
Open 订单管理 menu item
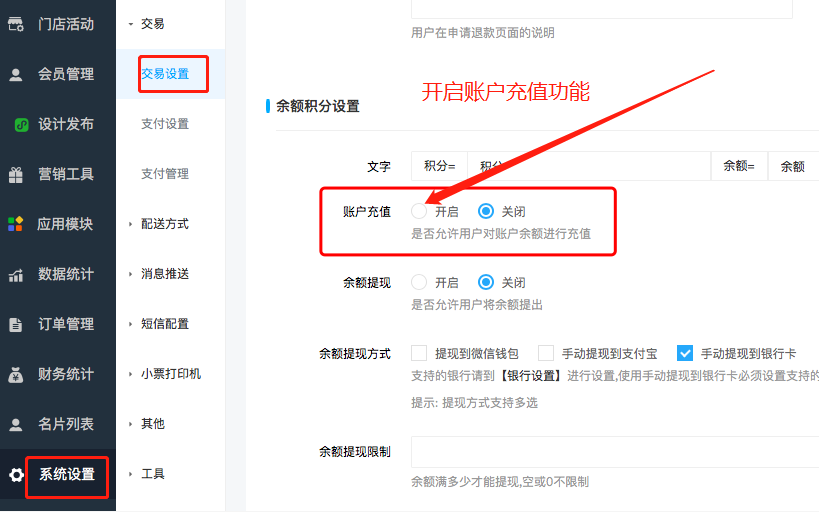click(66, 324)
